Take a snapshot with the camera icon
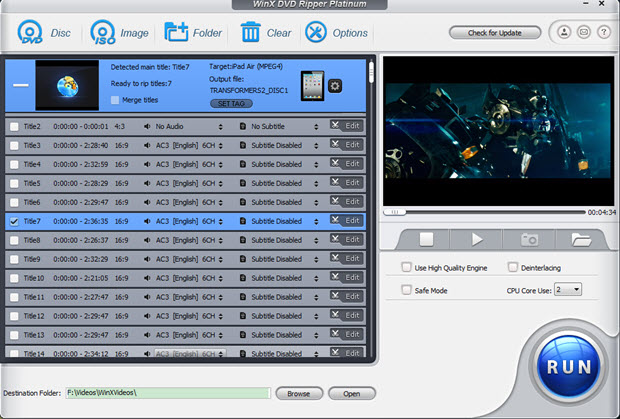 coord(529,239)
